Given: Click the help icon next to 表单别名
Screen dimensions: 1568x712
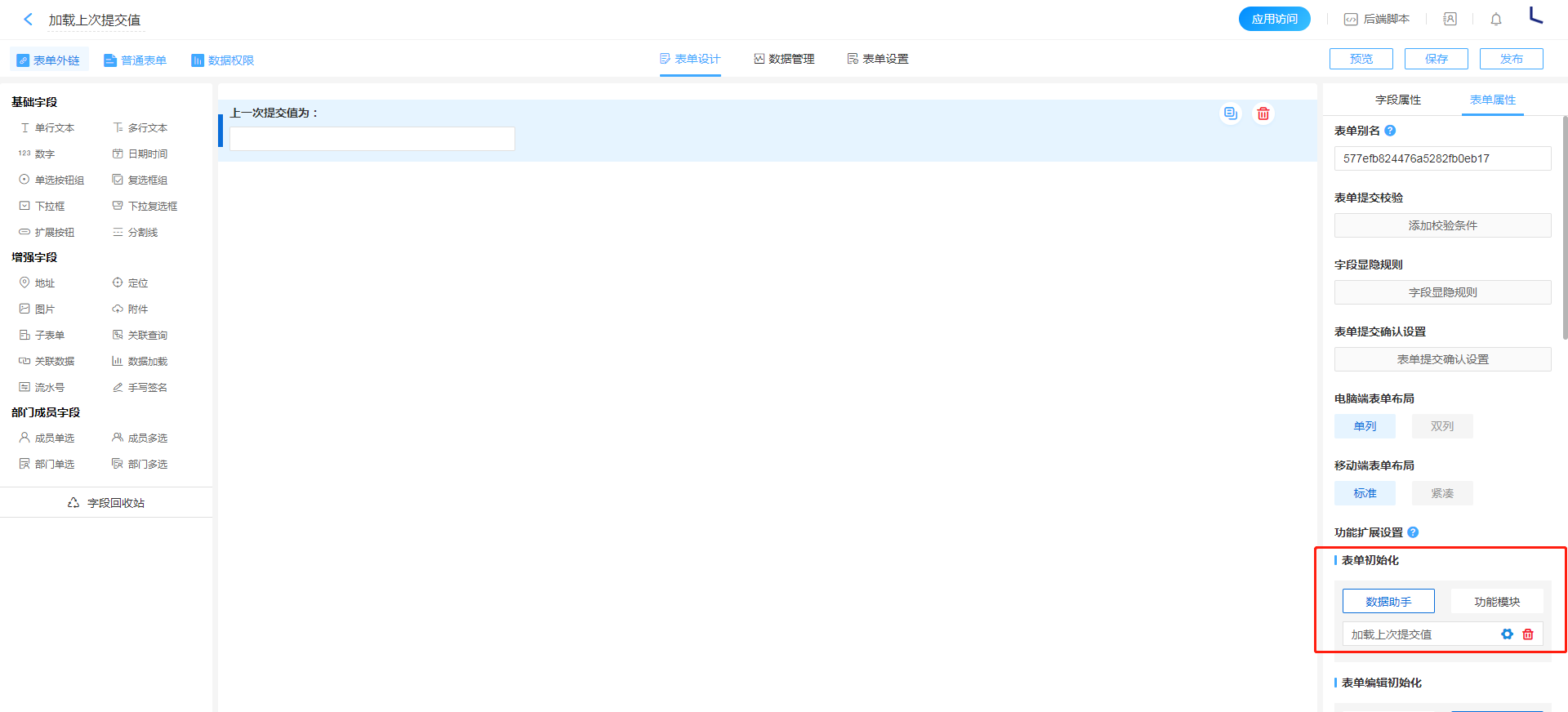Looking at the screenshot, I should click(1390, 131).
